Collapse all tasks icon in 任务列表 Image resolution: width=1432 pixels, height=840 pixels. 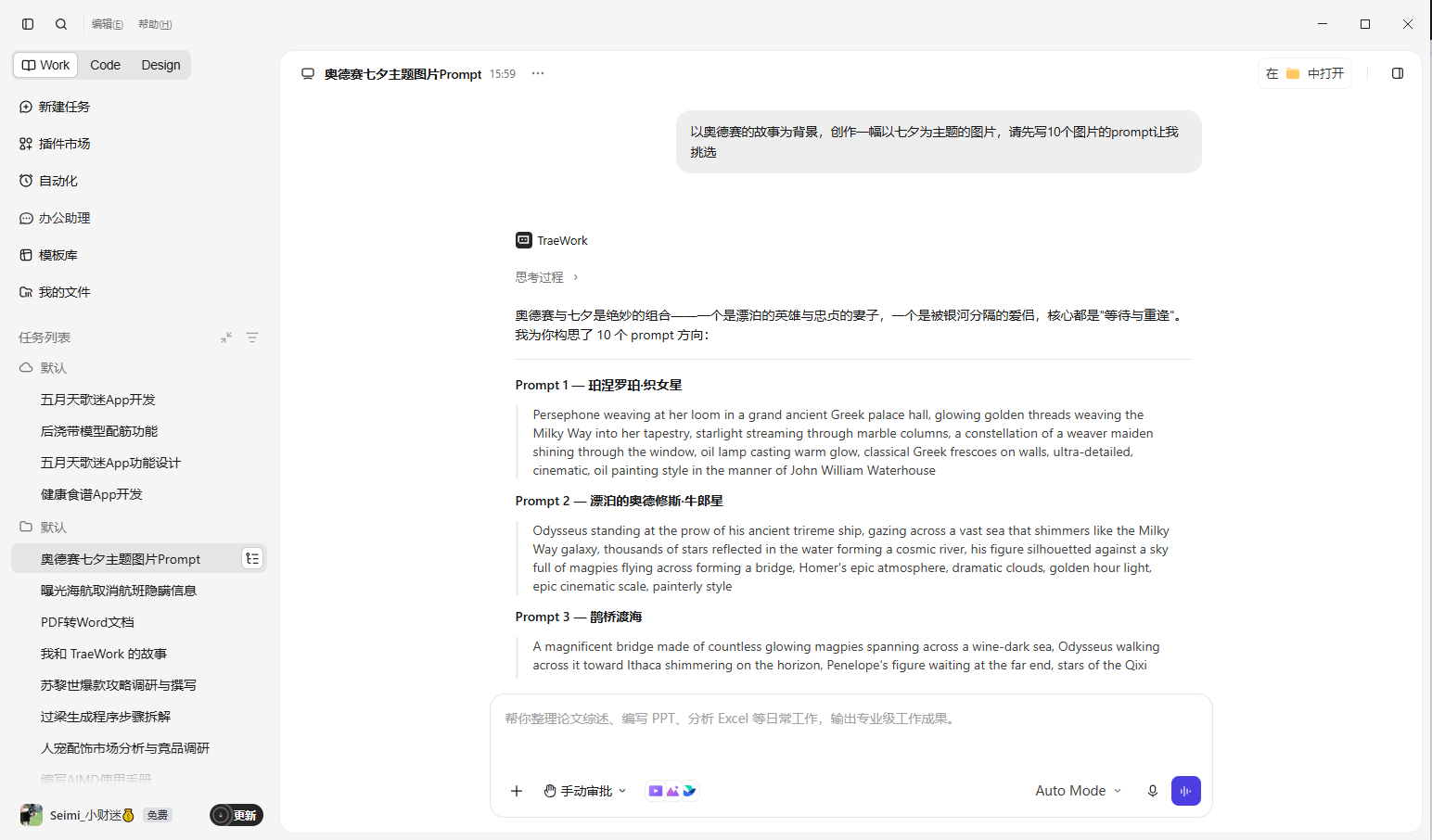[x=226, y=337]
